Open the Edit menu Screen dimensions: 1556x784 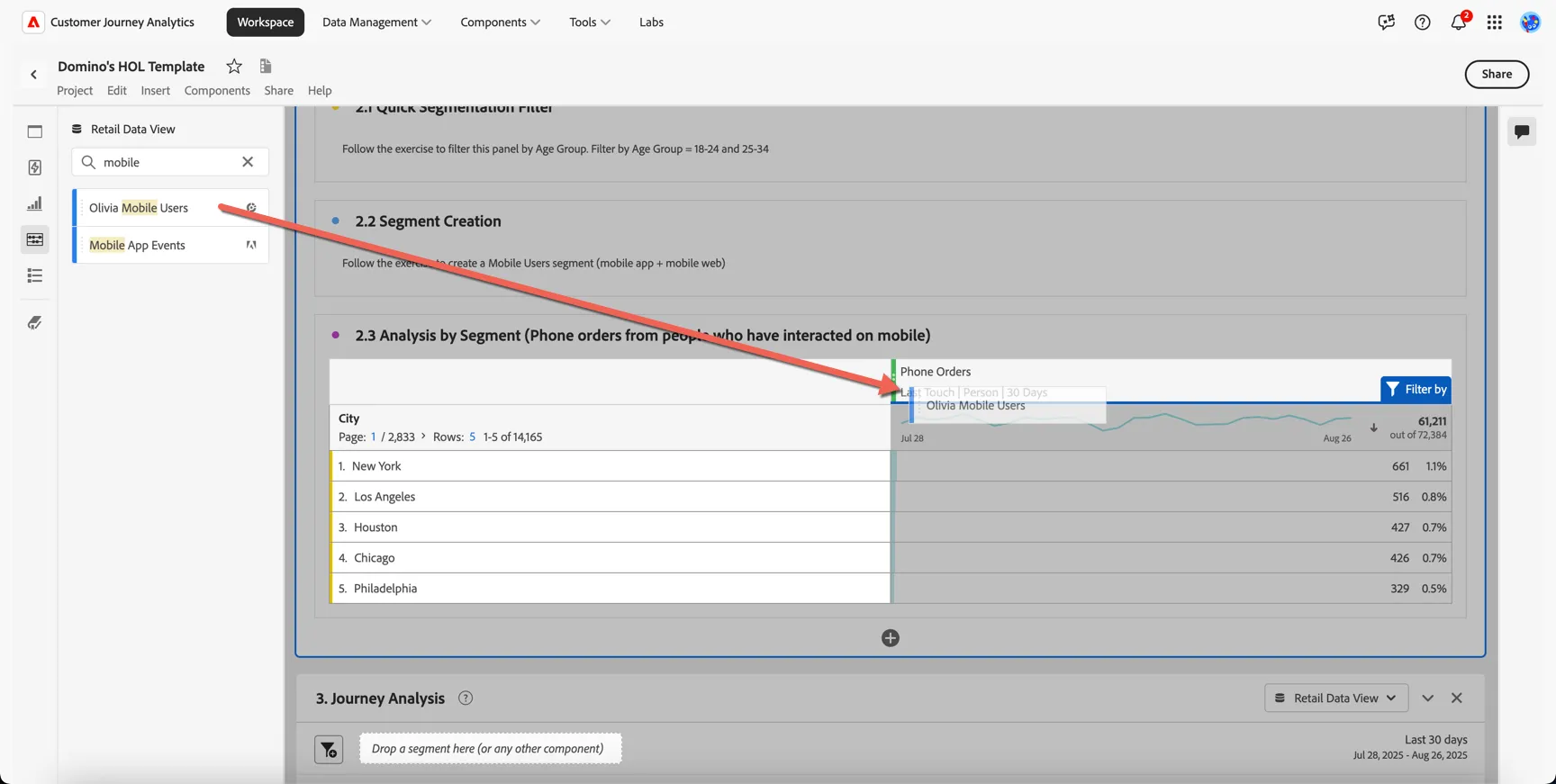tap(117, 91)
